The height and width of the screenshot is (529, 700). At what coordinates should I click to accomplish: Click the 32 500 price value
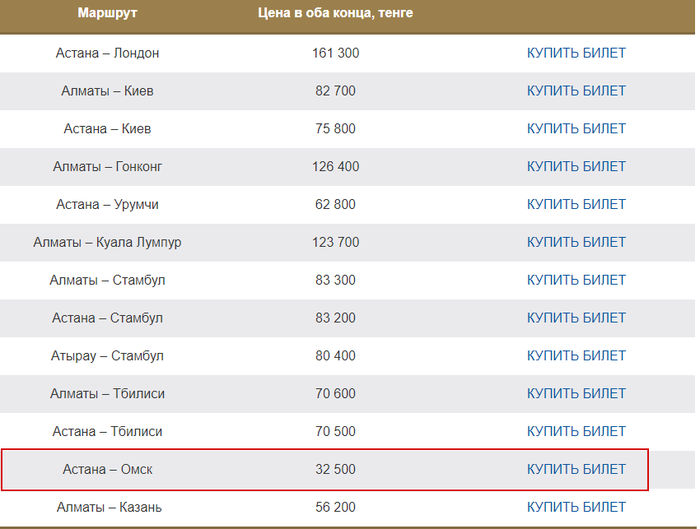tap(335, 470)
